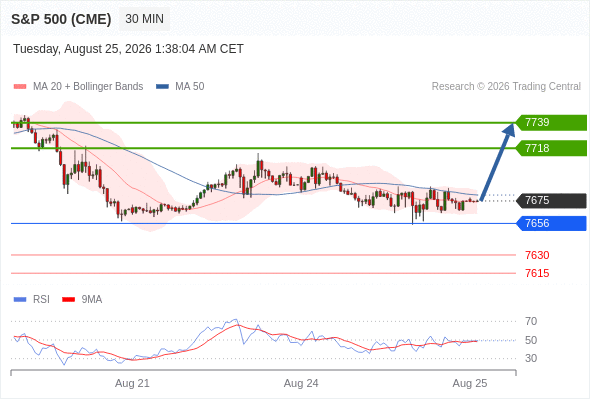Click the Aug 21 date axis label
The height and width of the screenshot is (400, 590).
(x=132, y=383)
